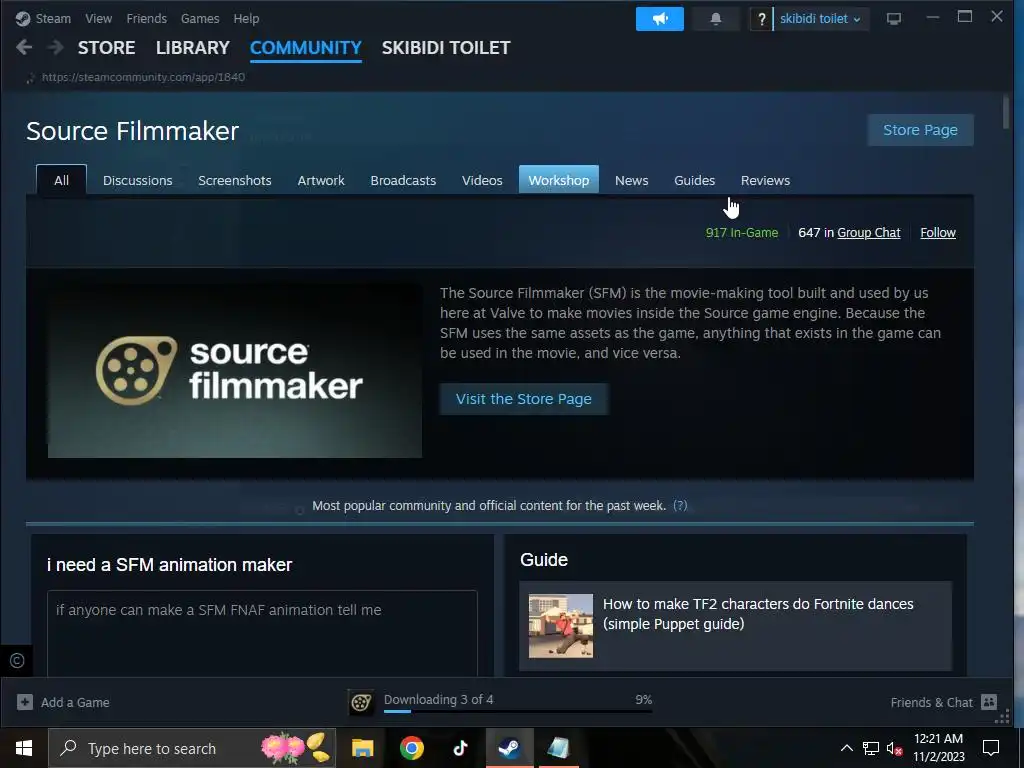Click Source Filmmaker download icon in bottom bar

tap(361, 702)
